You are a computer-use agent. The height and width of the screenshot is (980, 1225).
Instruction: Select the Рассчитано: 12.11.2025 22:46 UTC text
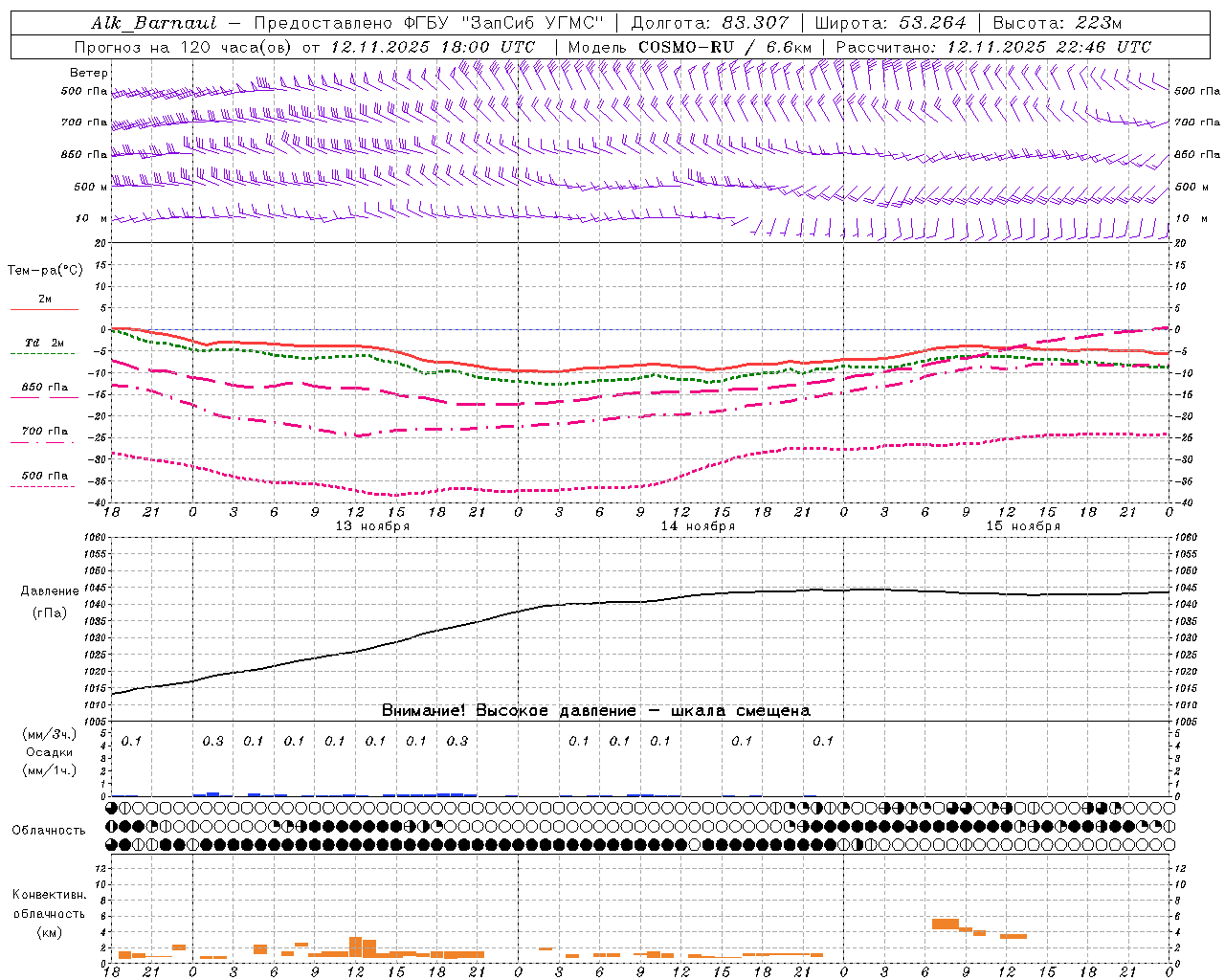[993, 47]
